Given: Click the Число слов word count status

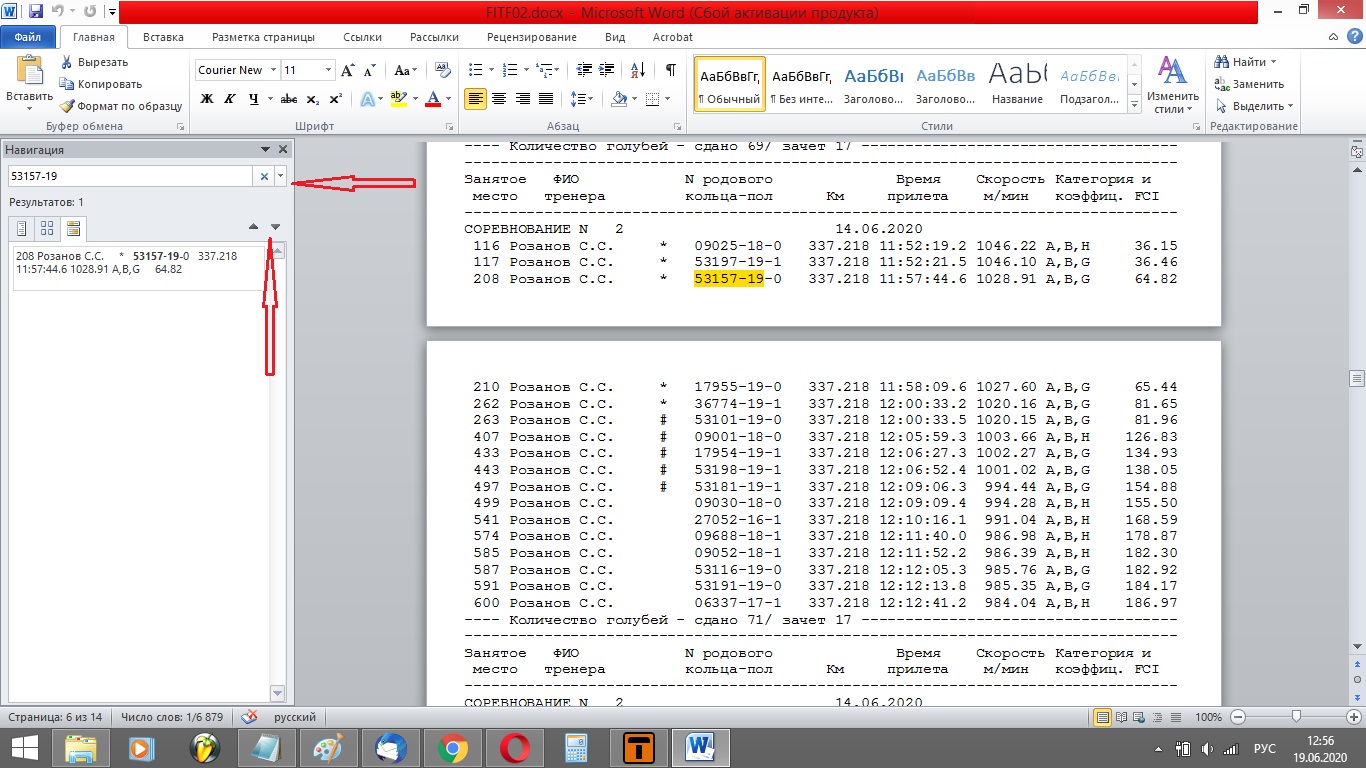Looking at the screenshot, I should [x=172, y=717].
